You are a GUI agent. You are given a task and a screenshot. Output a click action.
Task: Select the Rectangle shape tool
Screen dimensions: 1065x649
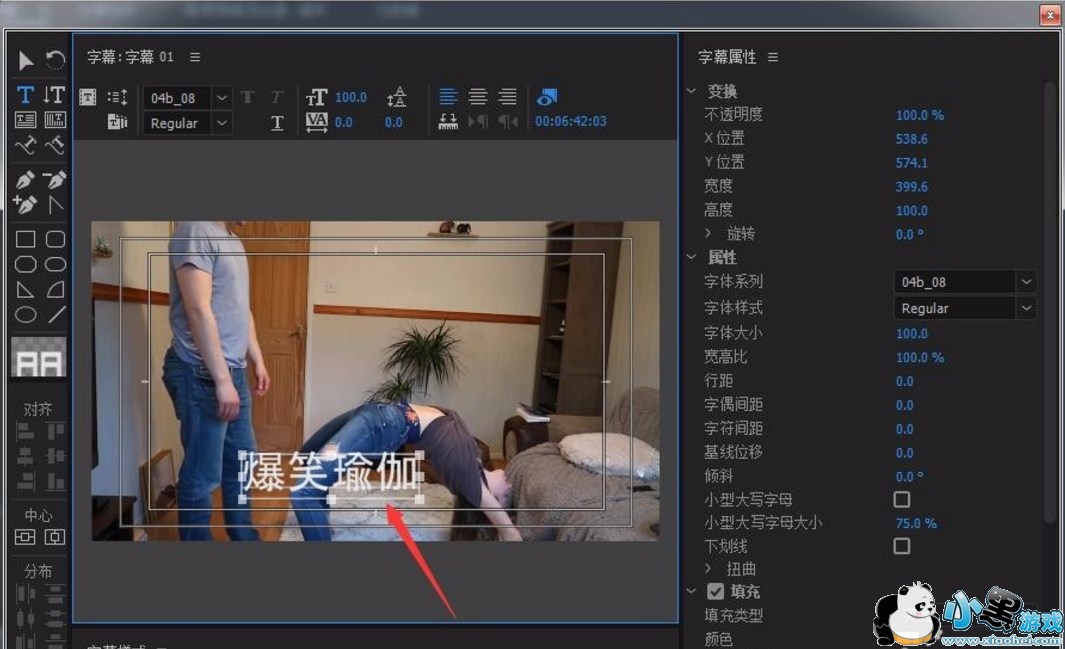(x=25, y=240)
